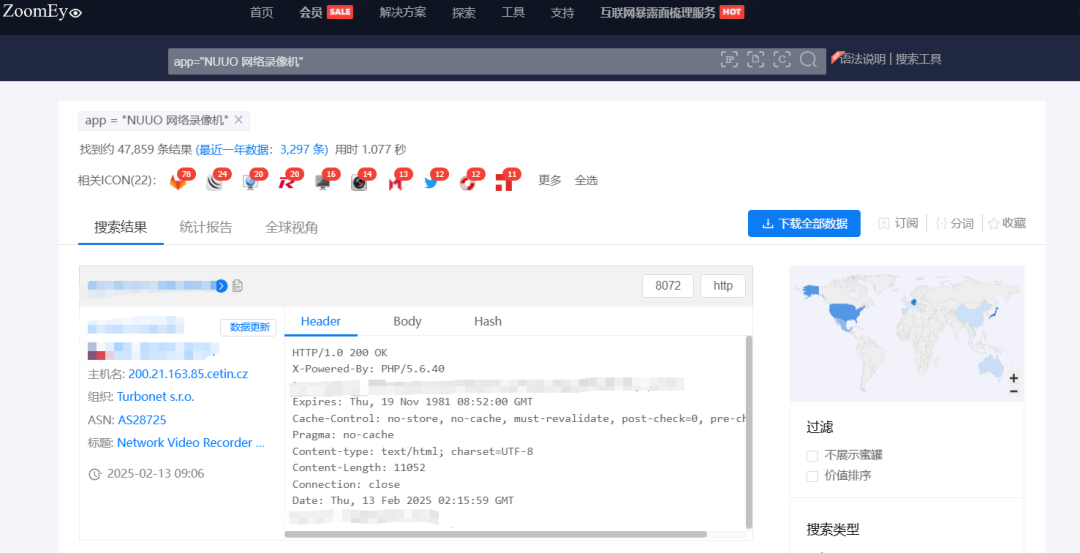Open organization Turbonet s.r.o. link
The image size is (1080, 553).
pyautogui.click(x=156, y=397)
